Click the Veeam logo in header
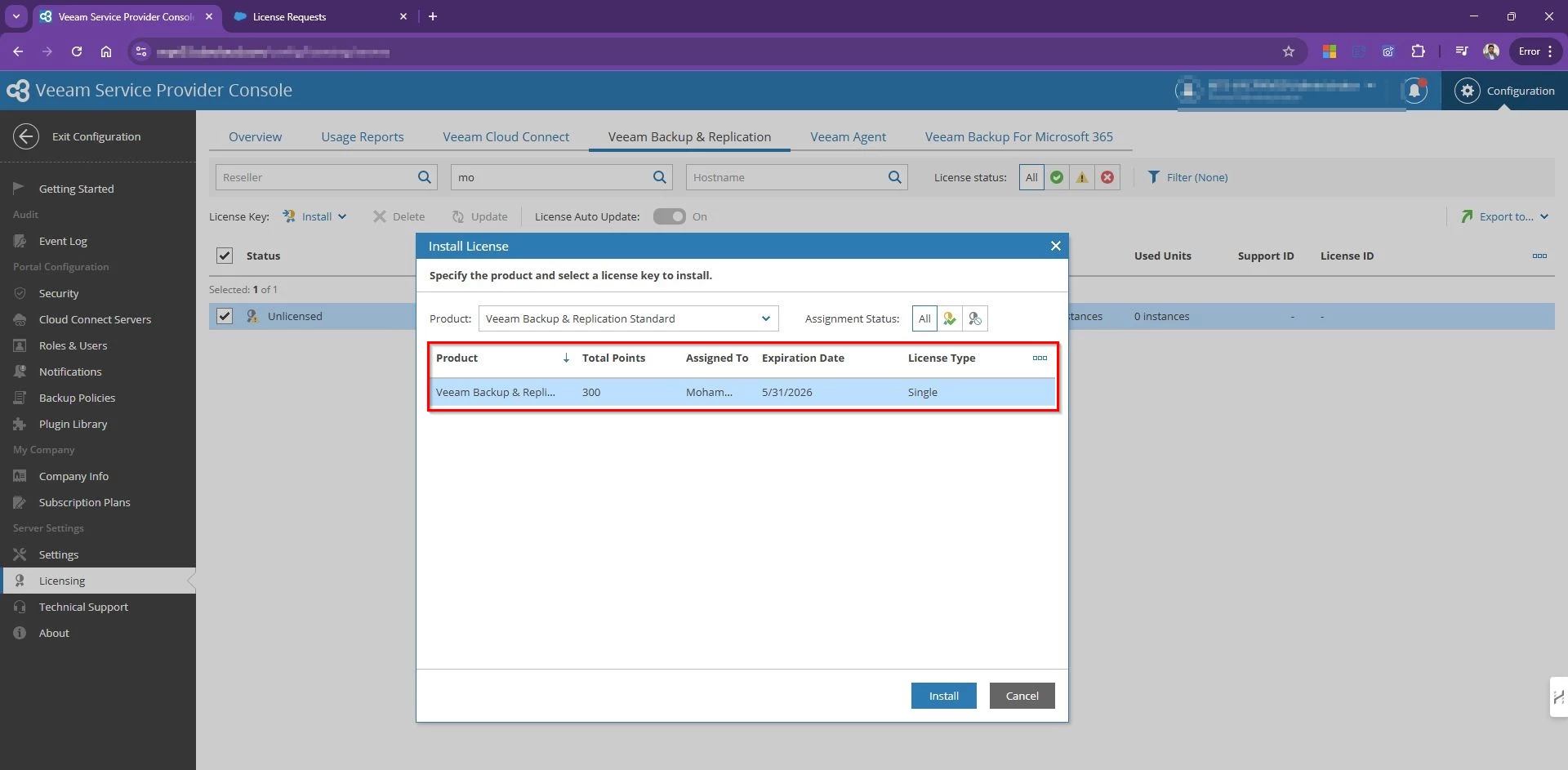 pyautogui.click(x=18, y=91)
